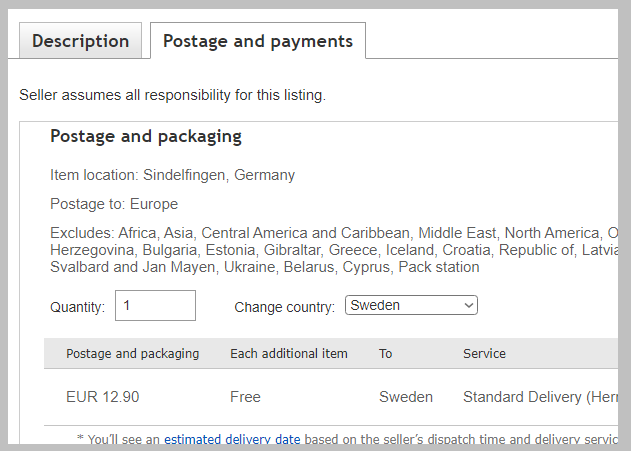Click the item location Sindelfingen, Germany text
This screenshot has width=631, height=451.
(x=172, y=175)
